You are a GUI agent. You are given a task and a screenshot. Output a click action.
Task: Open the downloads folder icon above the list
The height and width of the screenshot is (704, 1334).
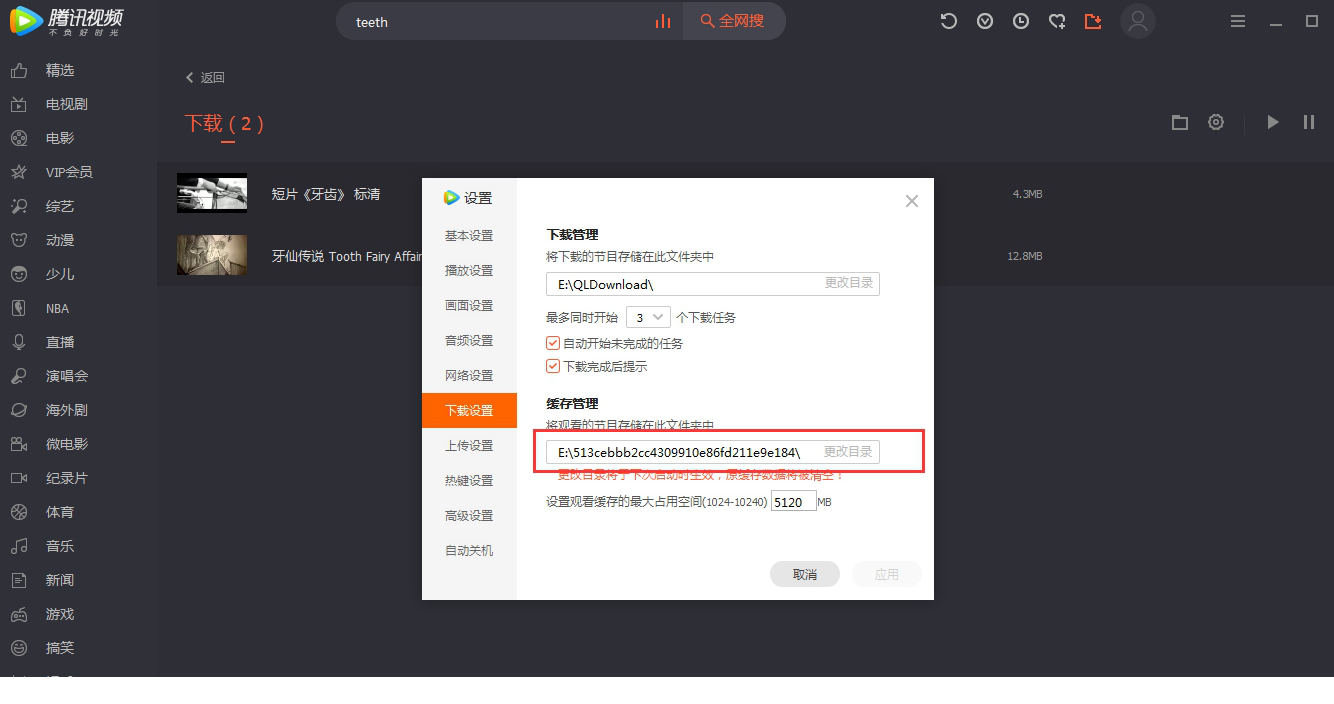click(1179, 122)
